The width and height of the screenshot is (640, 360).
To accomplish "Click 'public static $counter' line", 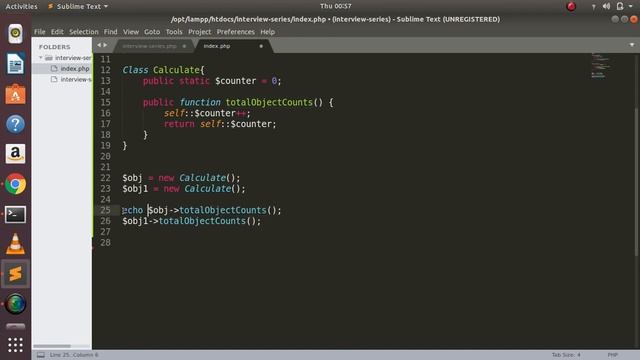I will [212, 81].
